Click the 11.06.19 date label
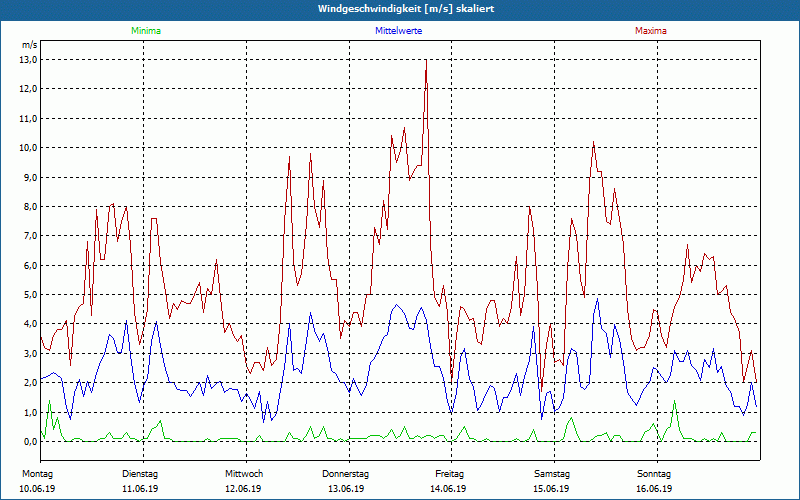The width and height of the screenshot is (800, 500). click(140, 489)
